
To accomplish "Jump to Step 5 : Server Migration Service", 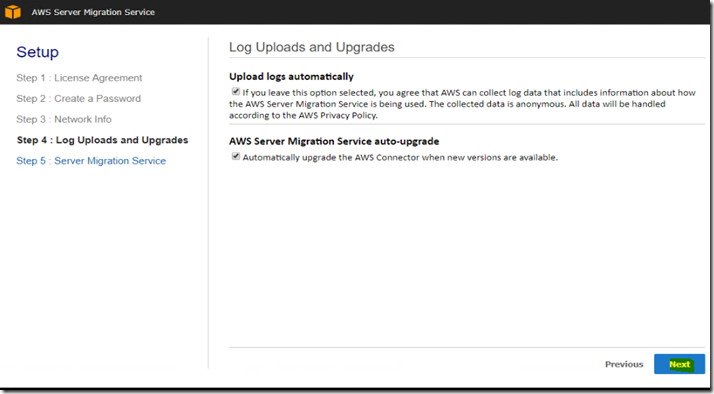I will pyautogui.click(x=91, y=161).
